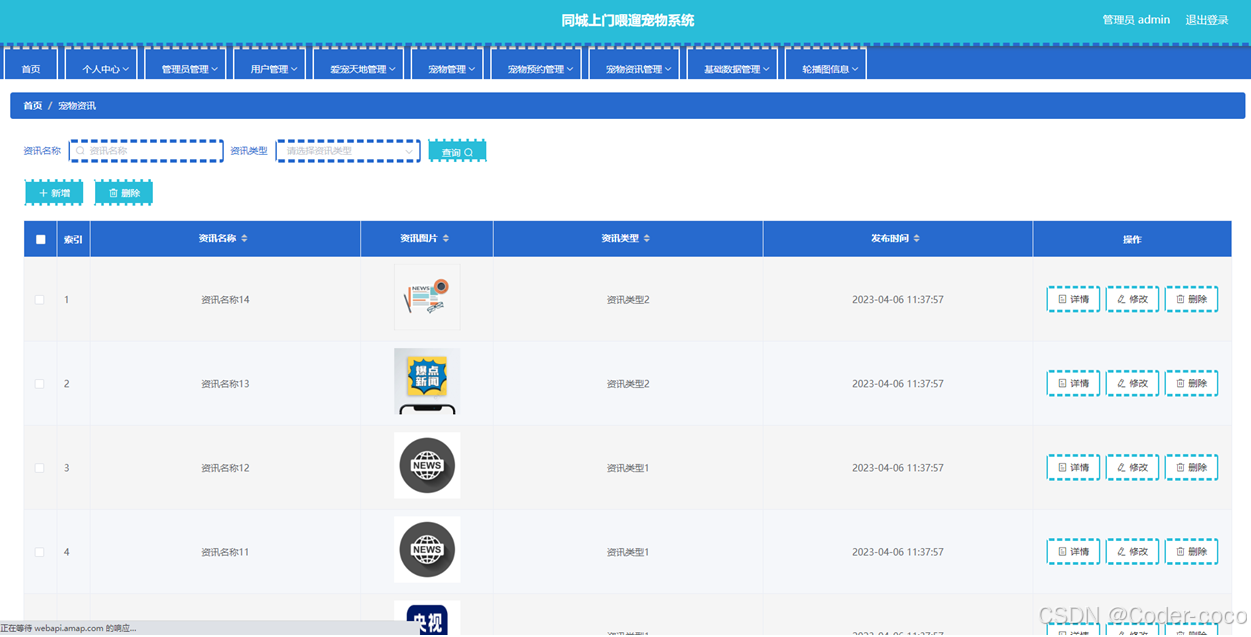Expand the 基础数据管理 menu
This screenshot has height=637, width=1251.
point(732,65)
